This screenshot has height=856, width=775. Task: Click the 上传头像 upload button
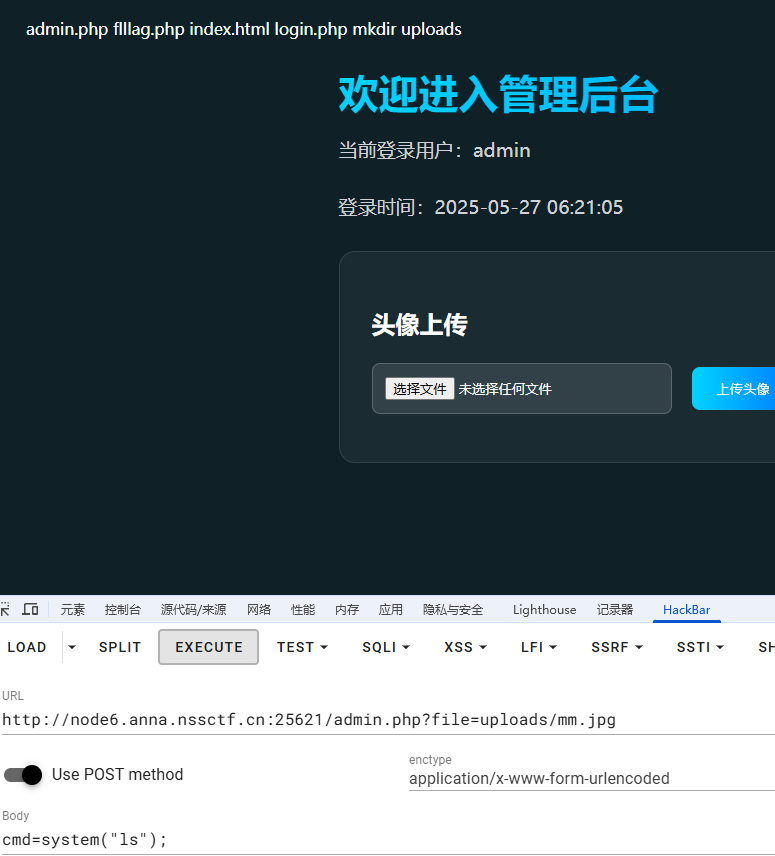point(740,389)
